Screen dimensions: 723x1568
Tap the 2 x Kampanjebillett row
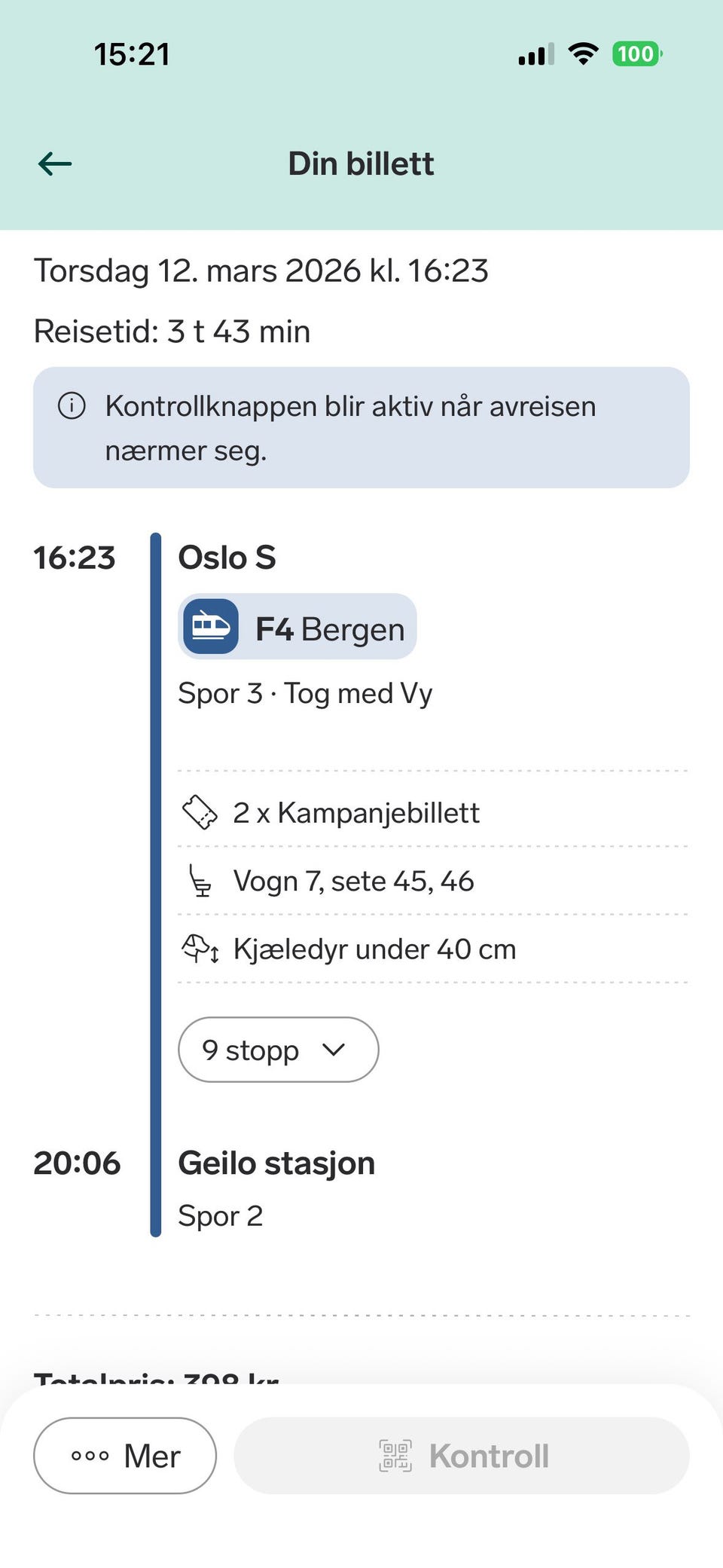356,812
